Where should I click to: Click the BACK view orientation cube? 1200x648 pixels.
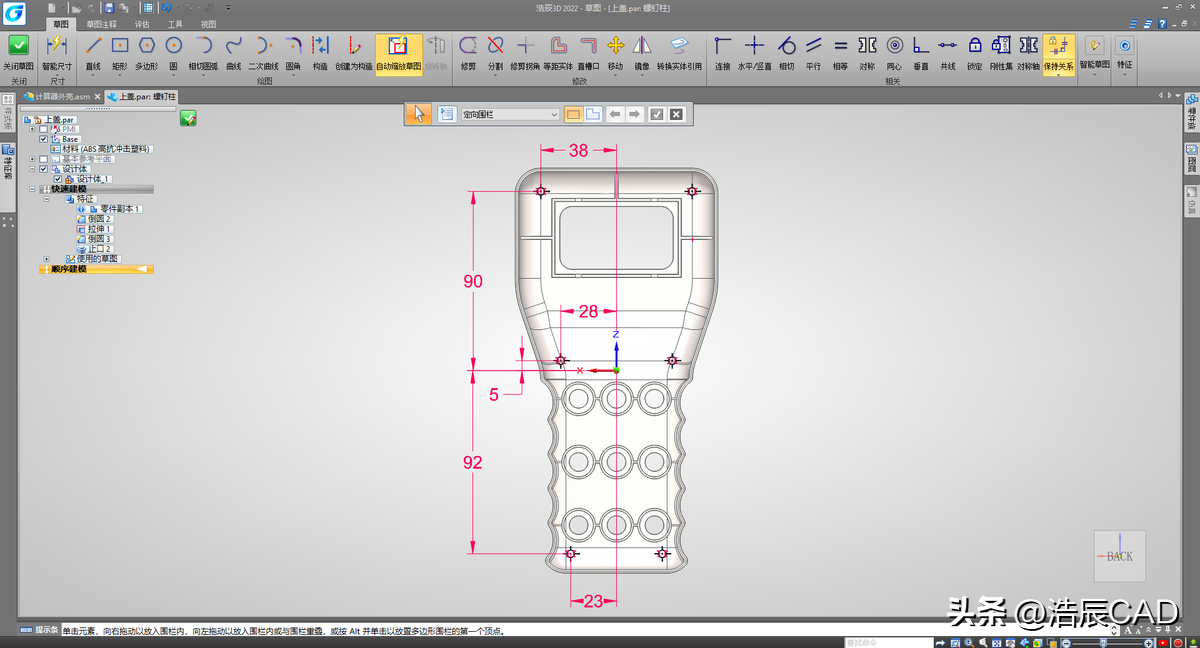[1119, 555]
